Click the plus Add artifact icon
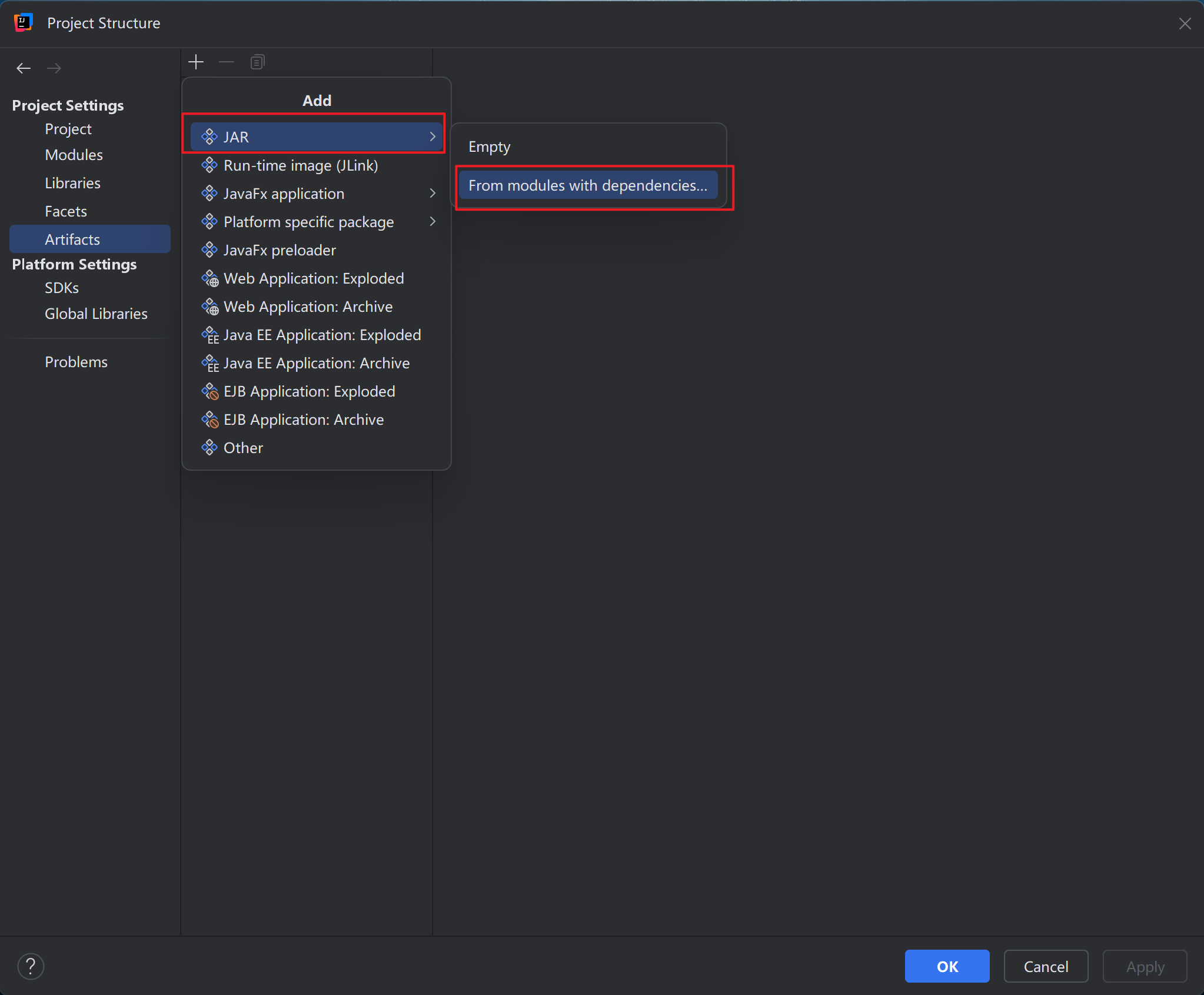This screenshot has width=1204, height=995. (x=196, y=62)
